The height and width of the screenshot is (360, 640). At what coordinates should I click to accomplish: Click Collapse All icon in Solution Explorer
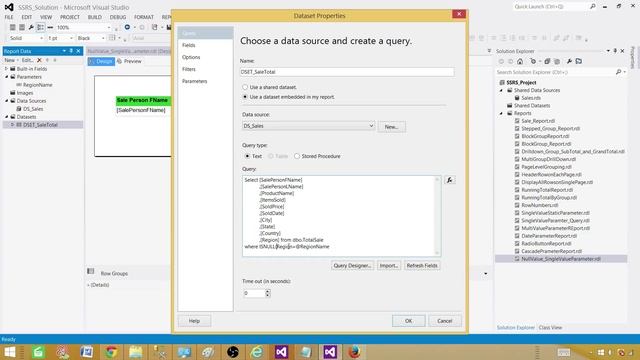click(x=547, y=61)
